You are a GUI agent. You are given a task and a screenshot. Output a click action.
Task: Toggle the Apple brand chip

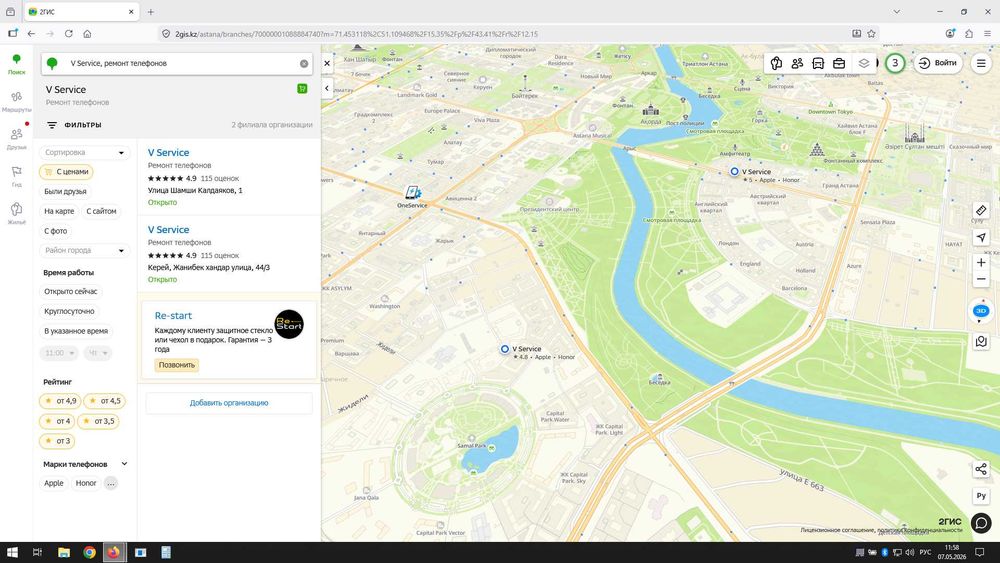tap(54, 483)
